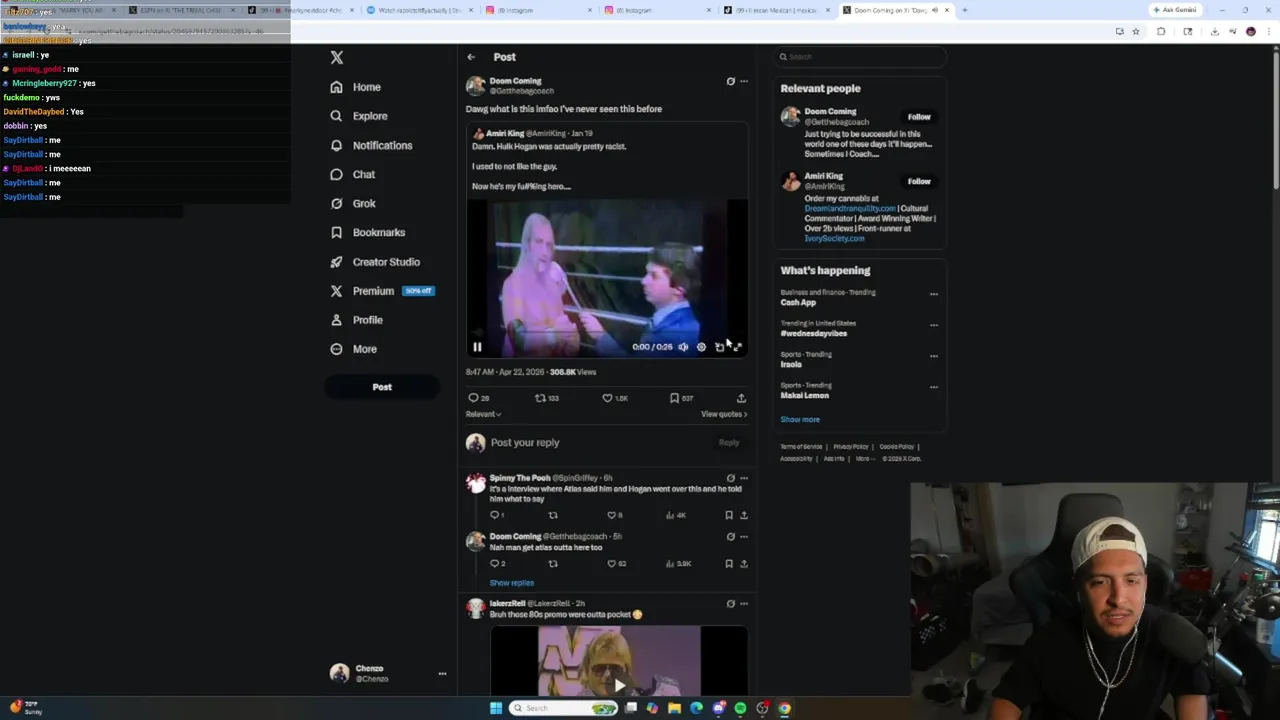Image resolution: width=1280 pixels, height=720 pixels.
Task: Reply to the main post with 28 replies
Action: [479, 398]
